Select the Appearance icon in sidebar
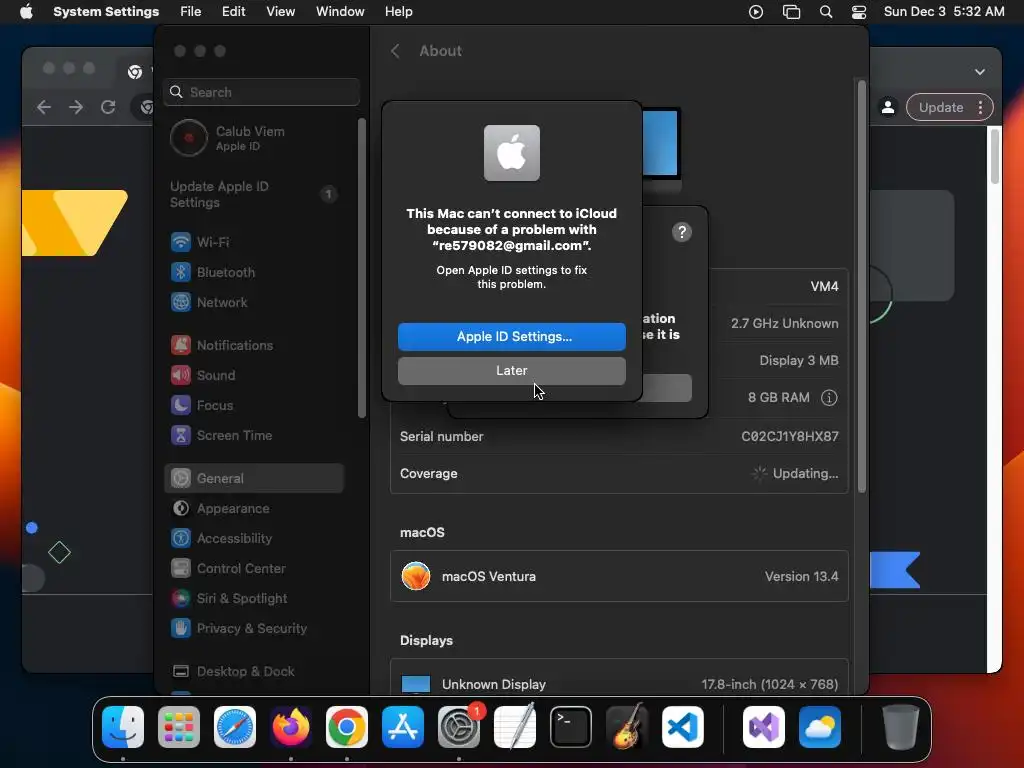This screenshot has height=768, width=1024. [181, 509]
